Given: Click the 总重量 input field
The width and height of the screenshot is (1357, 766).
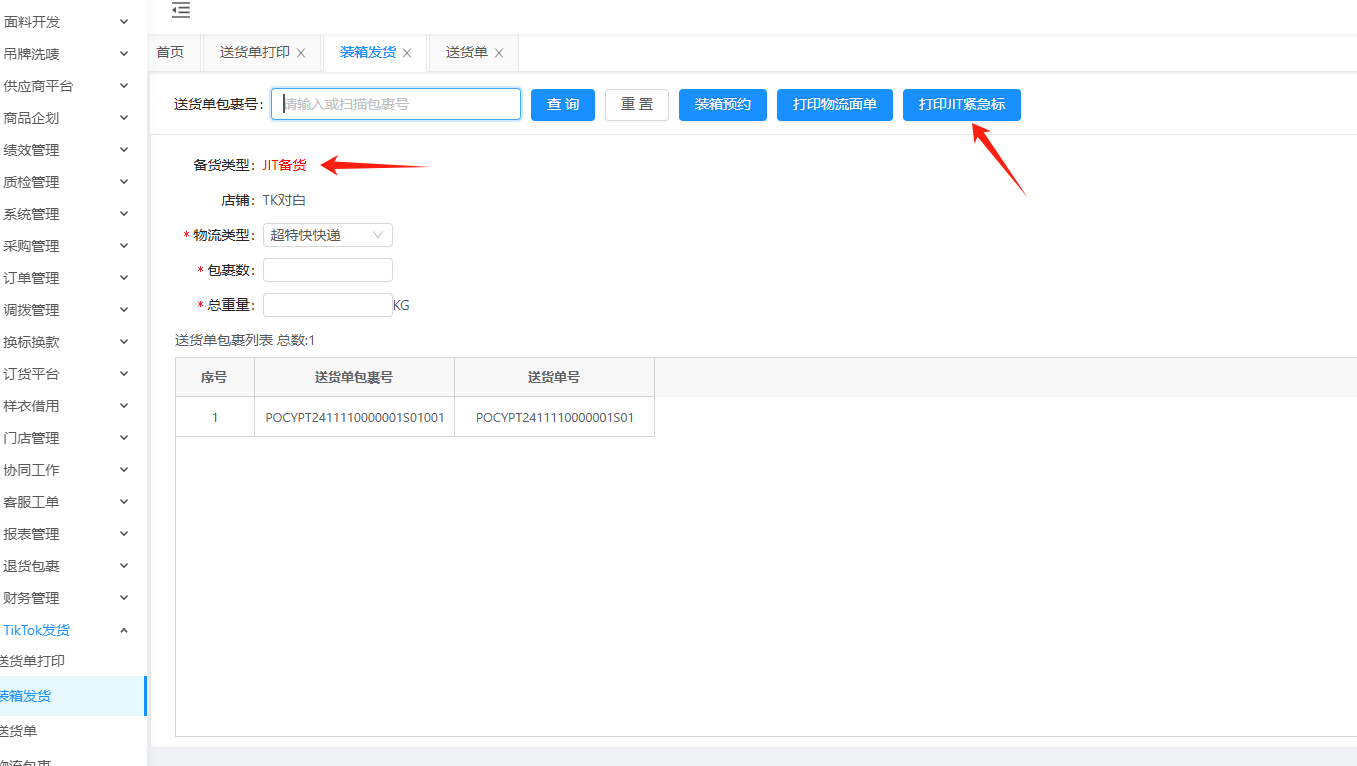Looking at the screenshot, I should pyautogui.click(x=327, y=305).
